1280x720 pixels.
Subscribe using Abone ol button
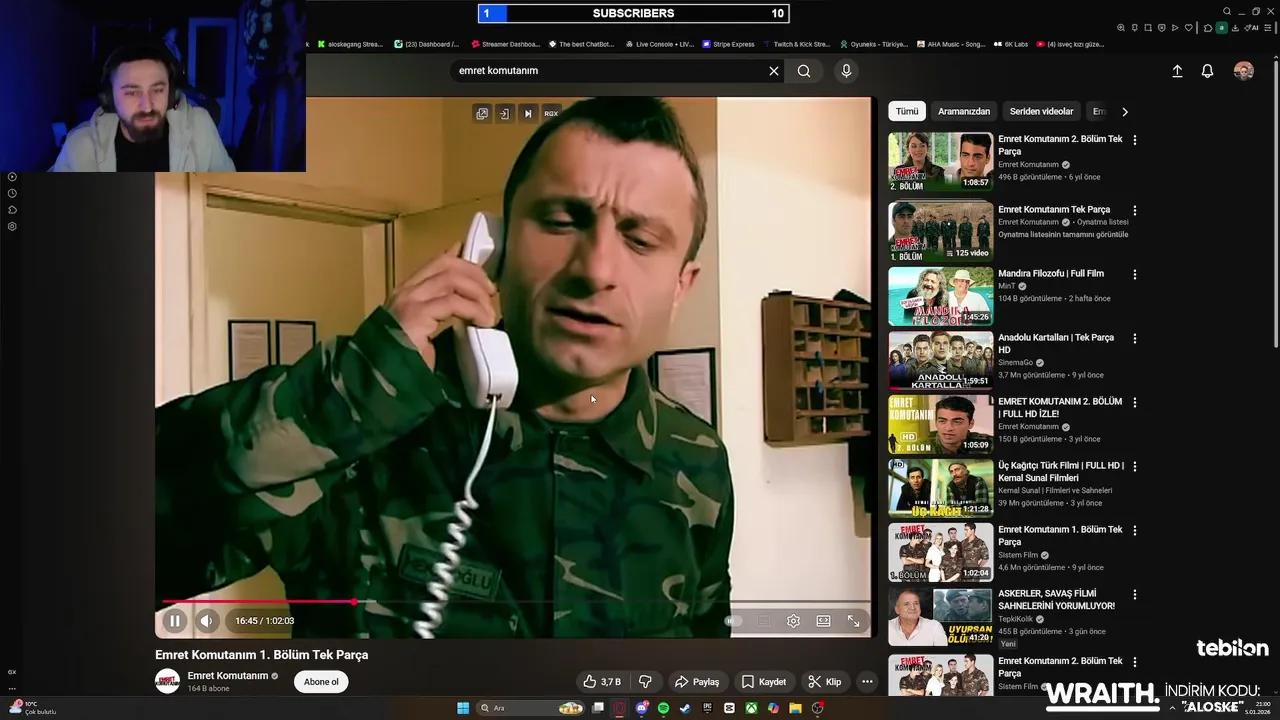click(321, 682)
